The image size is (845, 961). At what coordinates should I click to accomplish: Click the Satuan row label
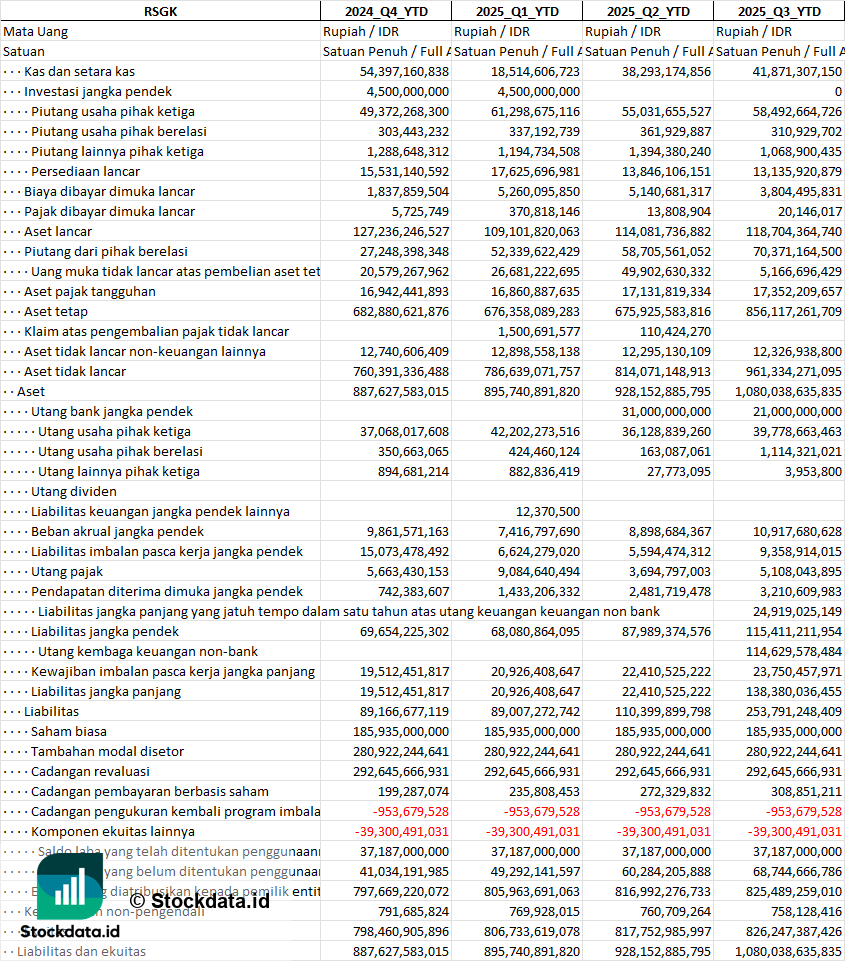[x=23, y=51]
